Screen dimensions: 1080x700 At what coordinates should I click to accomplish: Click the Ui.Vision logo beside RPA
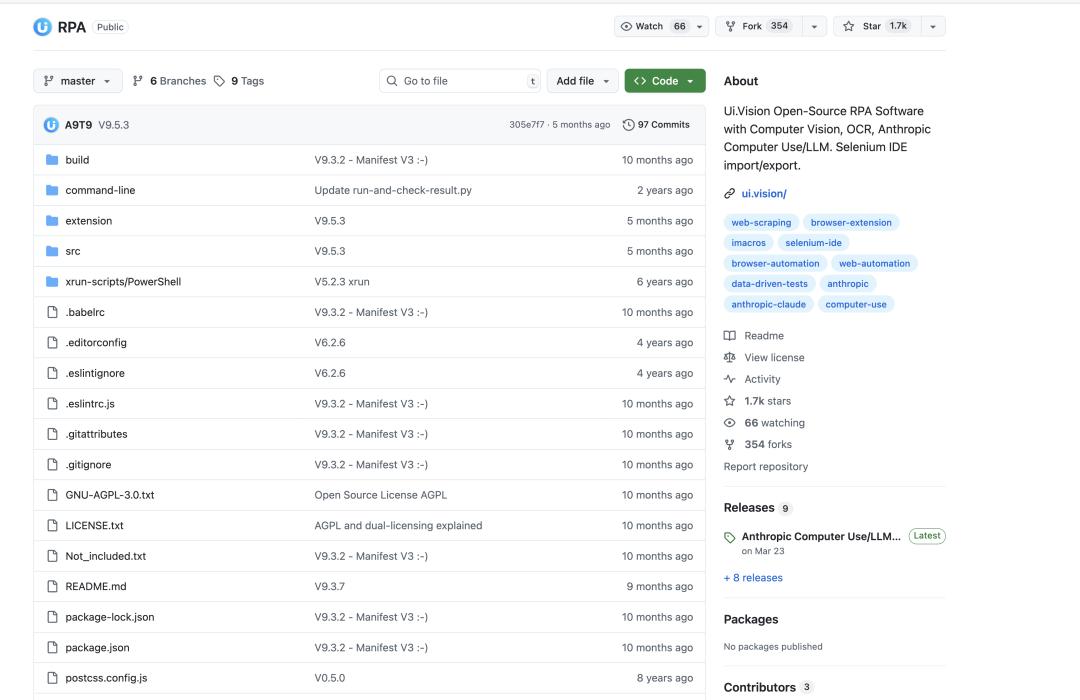click(42, 27)
